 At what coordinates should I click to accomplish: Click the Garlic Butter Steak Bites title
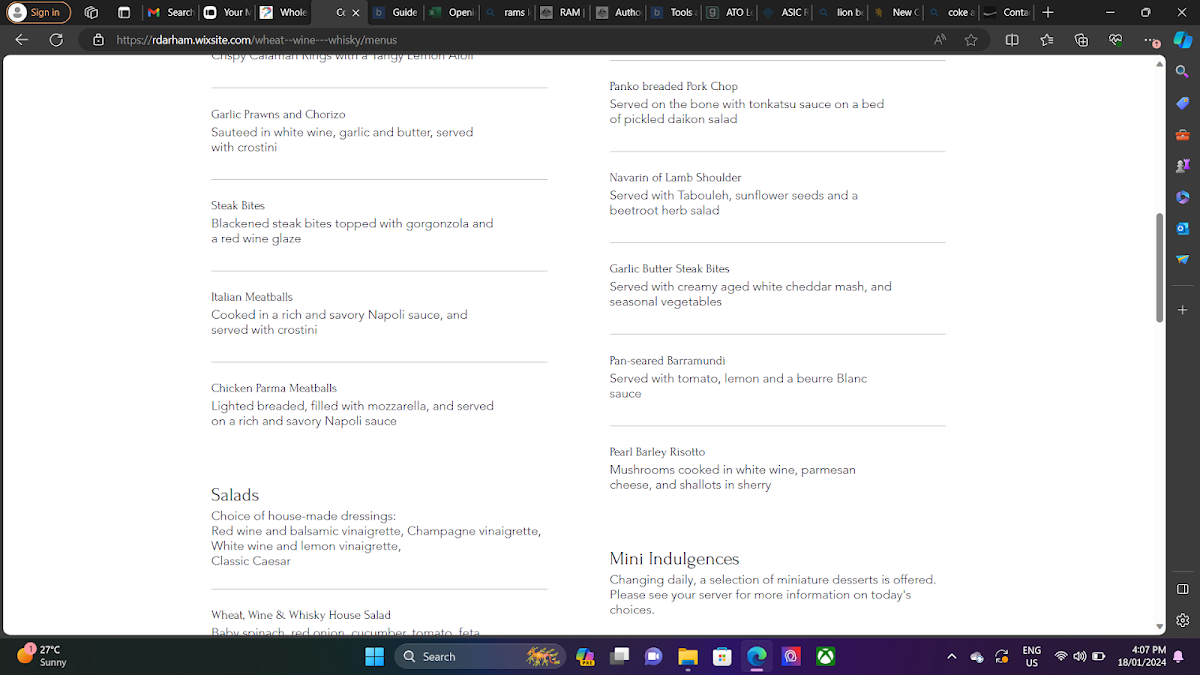(x=670, y=268)
